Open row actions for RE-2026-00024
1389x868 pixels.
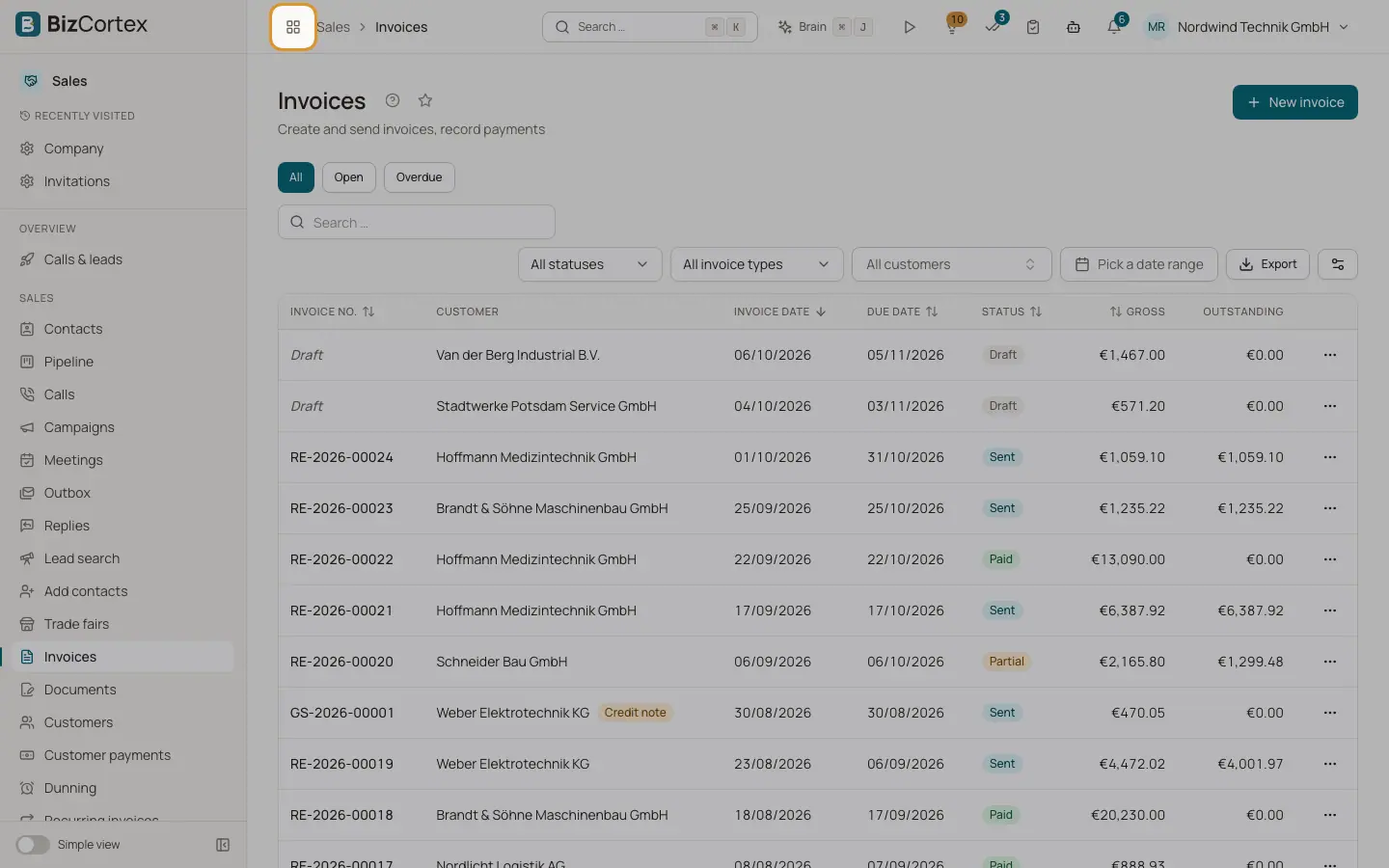1330,457
